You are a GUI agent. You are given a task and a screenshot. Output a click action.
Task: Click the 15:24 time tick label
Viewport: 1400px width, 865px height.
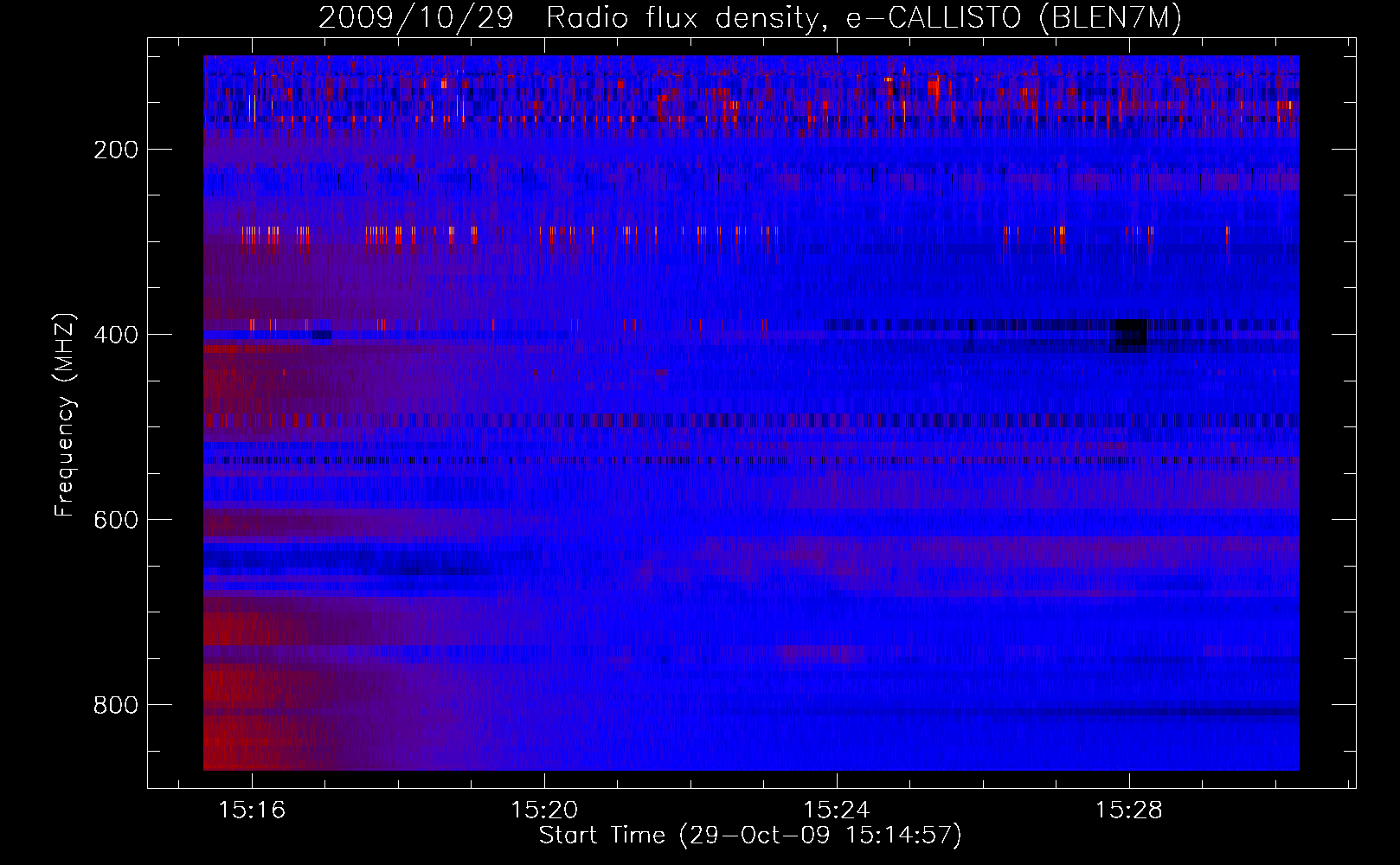pos(837,811)
